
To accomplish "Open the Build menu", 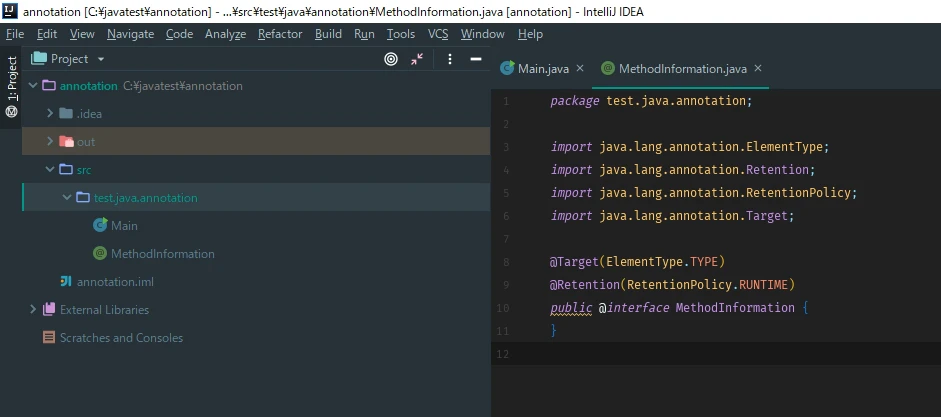I will coord(328,34).
